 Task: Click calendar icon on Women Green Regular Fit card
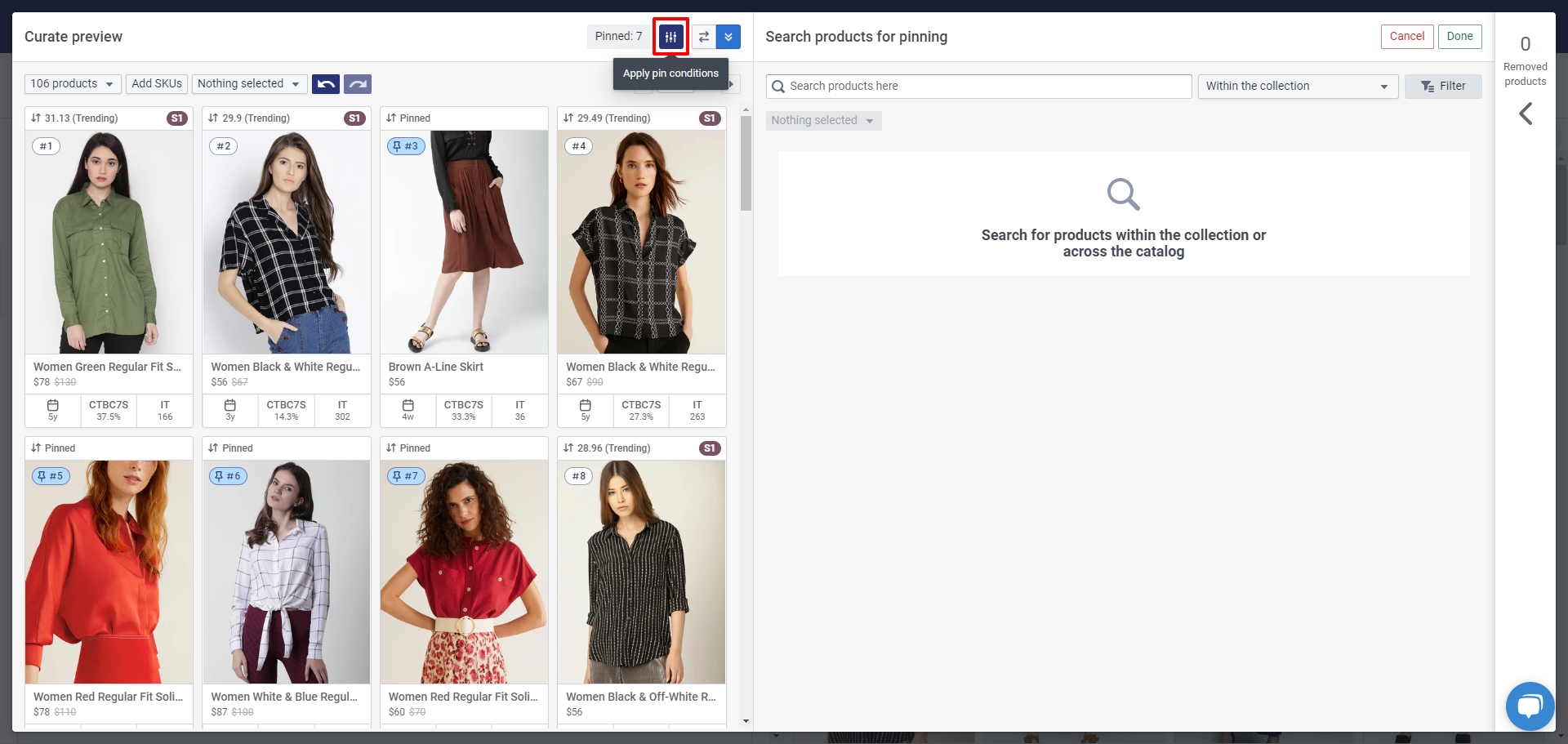point(53,406)
